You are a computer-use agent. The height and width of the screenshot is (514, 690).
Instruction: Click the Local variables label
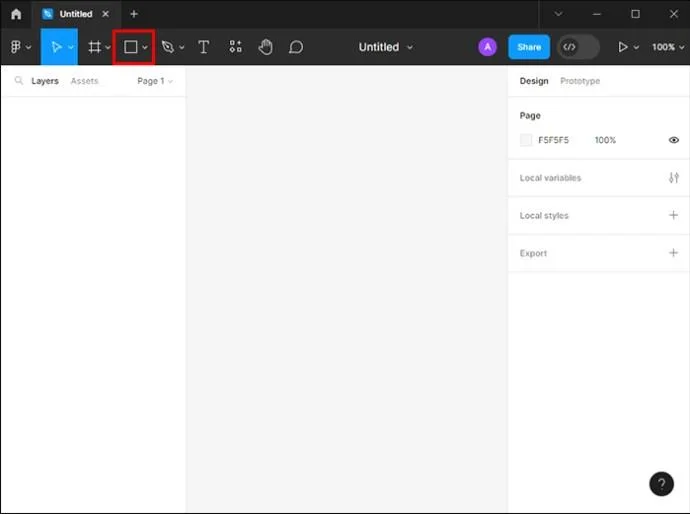550,178
